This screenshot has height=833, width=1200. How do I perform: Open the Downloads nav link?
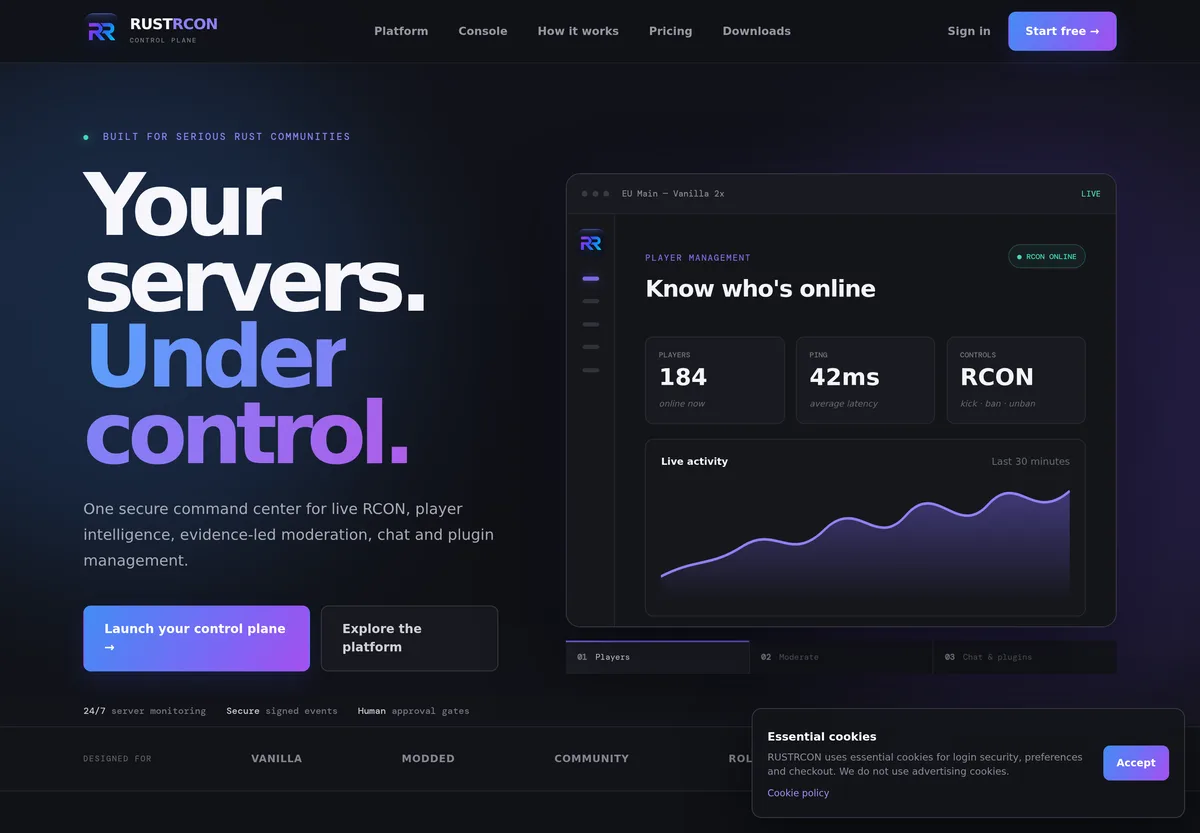pyautogui.click(x=756, y=31)
